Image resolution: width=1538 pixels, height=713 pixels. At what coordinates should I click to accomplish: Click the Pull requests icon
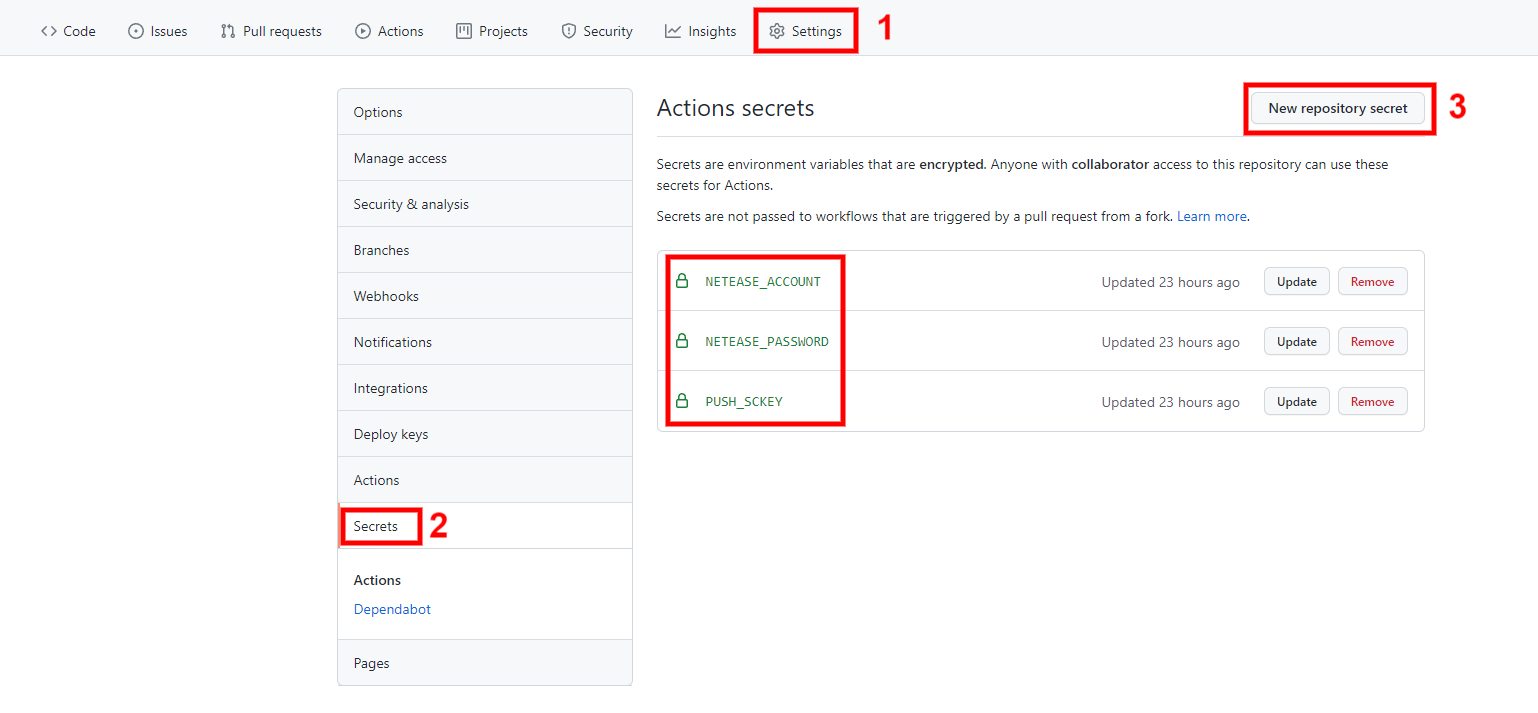pyautogui.click(x=228, y=31)
